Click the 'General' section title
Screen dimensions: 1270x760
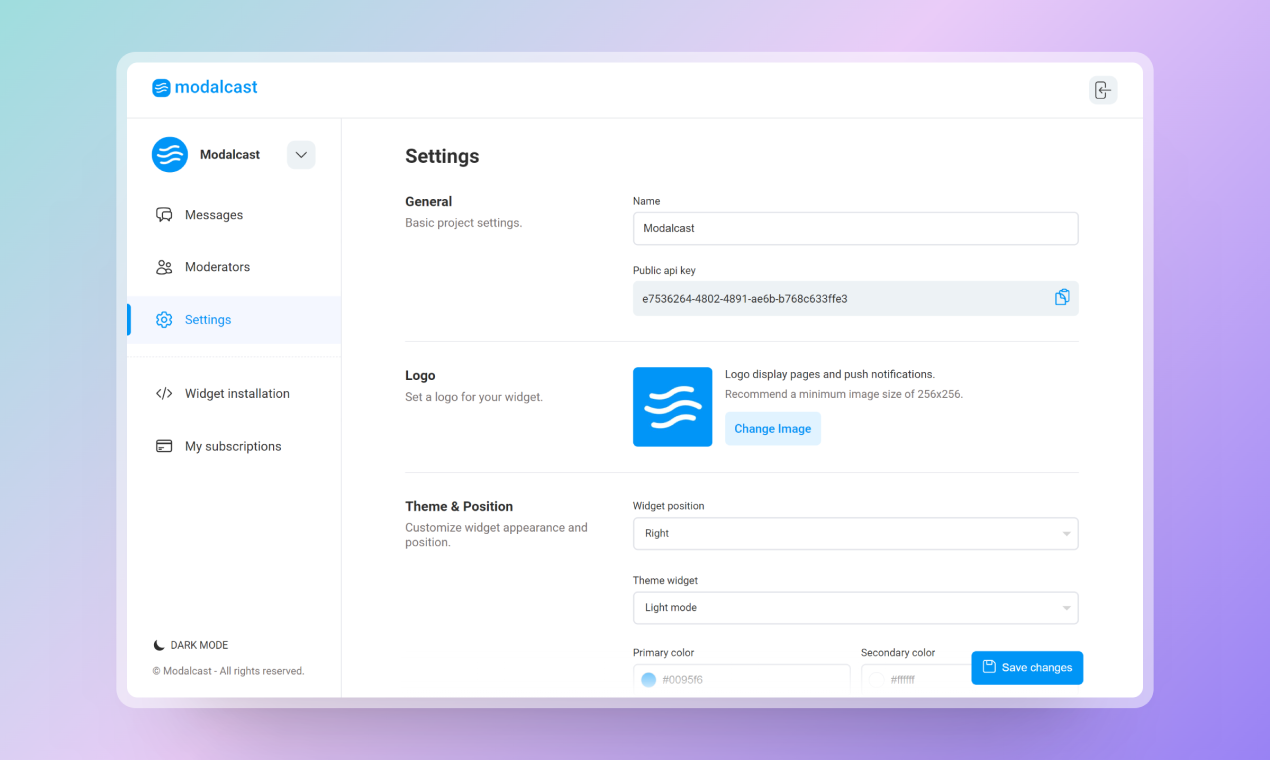click(x=429, y=202)
